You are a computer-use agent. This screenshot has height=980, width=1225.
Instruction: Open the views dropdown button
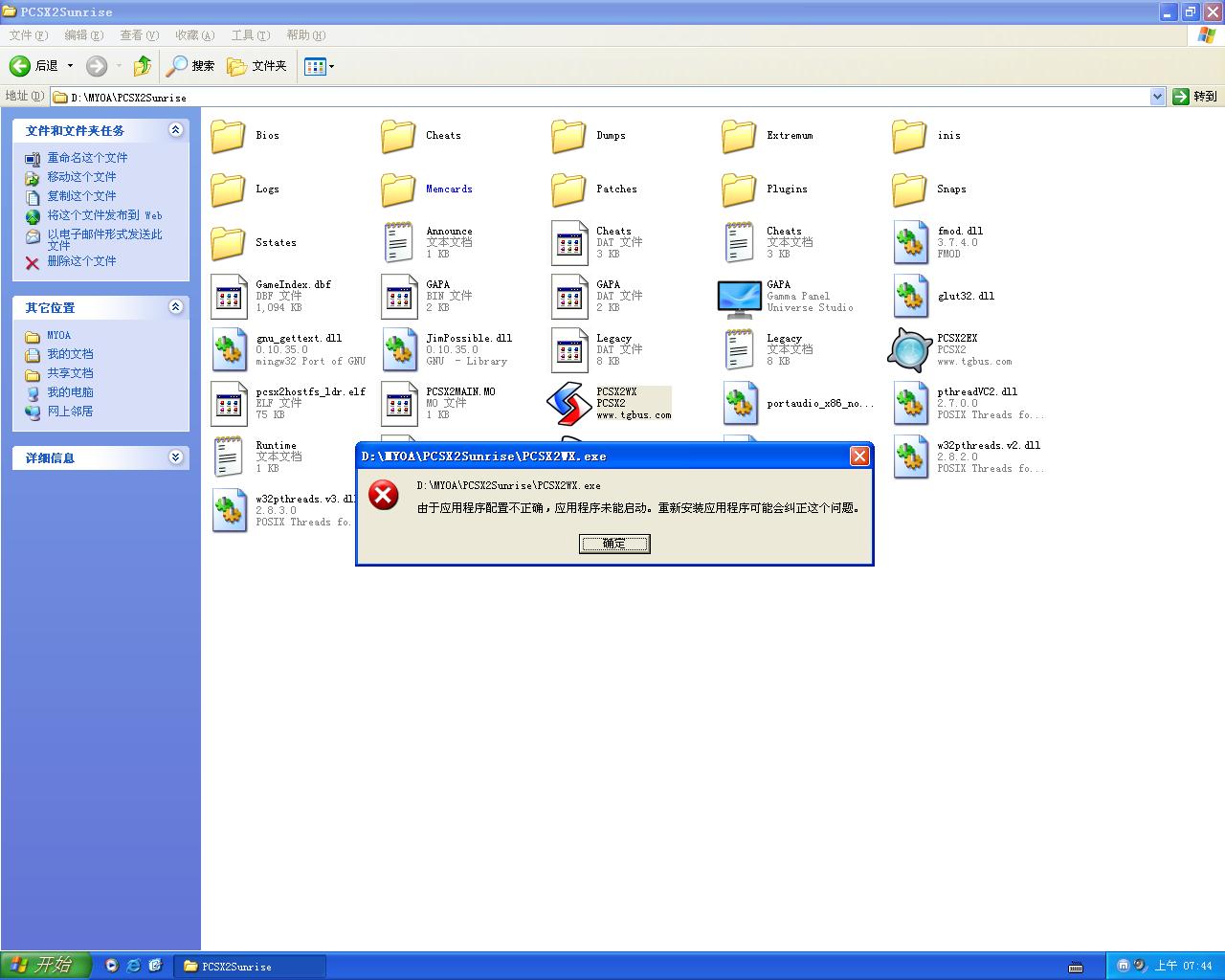point(320,66)
